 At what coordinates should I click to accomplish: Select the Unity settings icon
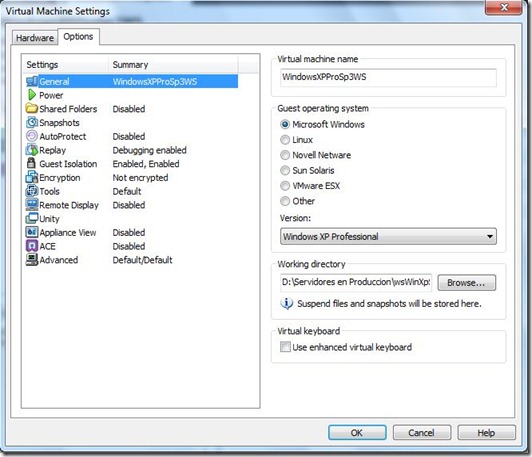tap(32, 218)
